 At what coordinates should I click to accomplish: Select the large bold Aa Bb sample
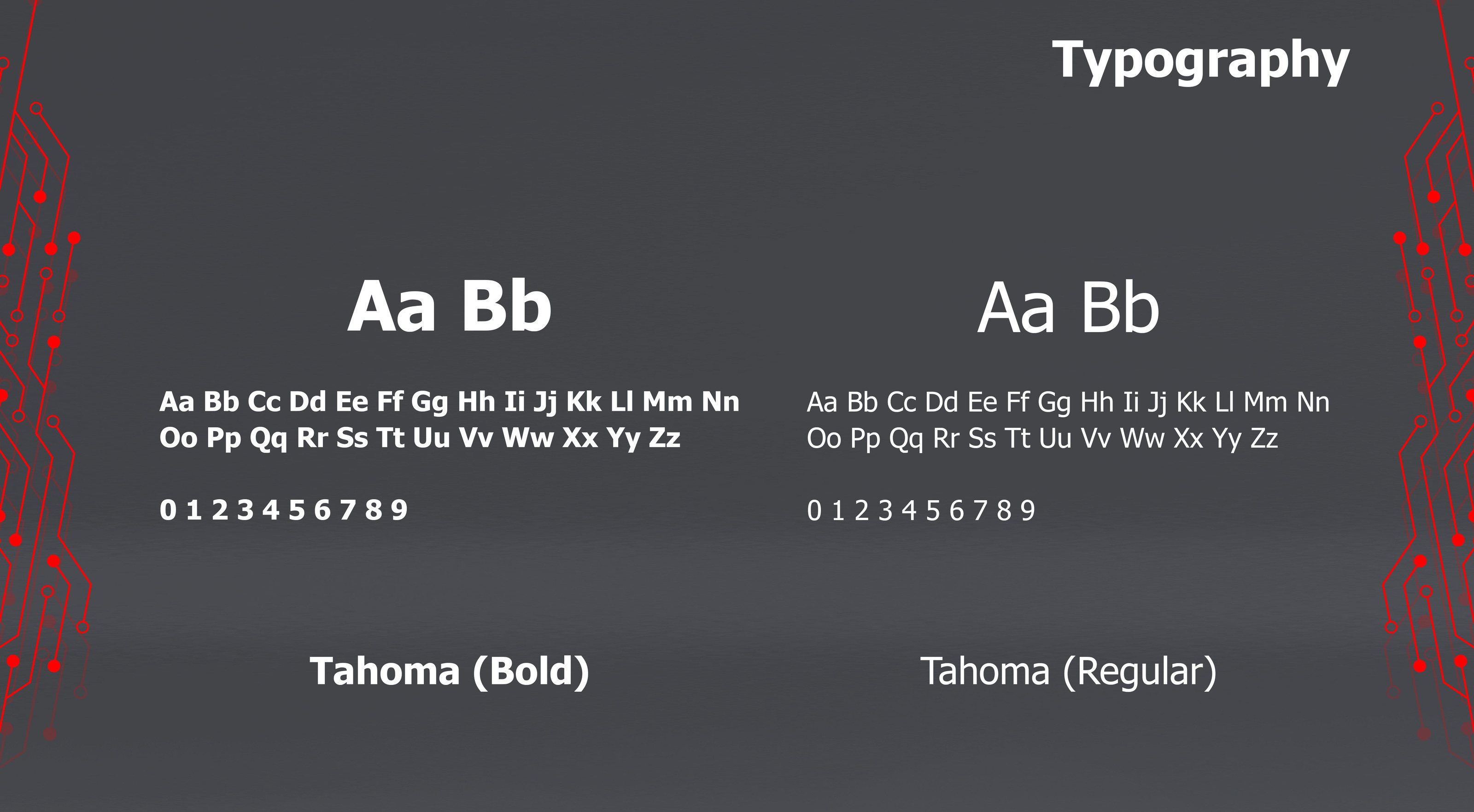[449, 306]
